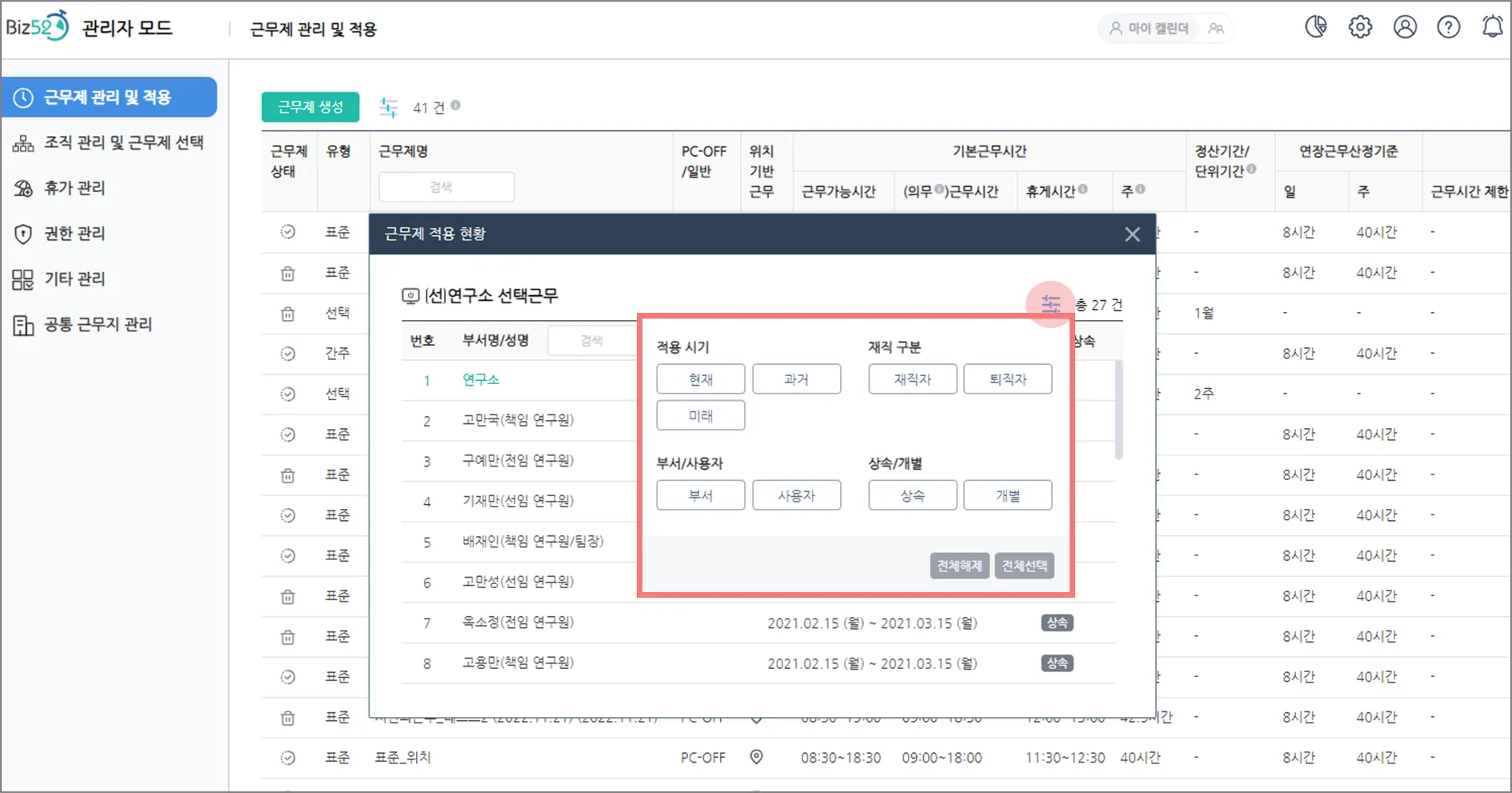1512x793 pixels.
Task: Toggle the 현재 filter under 적용 시기
Action: click(x=701, y=379)
